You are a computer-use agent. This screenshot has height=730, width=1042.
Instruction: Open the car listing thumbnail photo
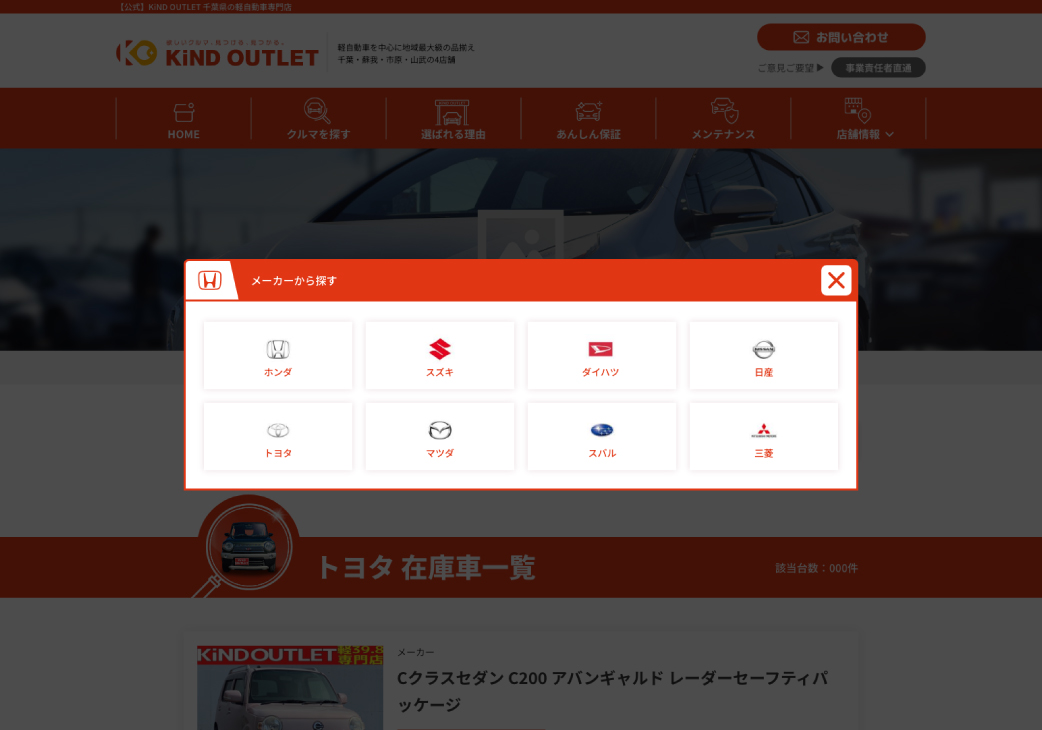(x=290, y=687)
